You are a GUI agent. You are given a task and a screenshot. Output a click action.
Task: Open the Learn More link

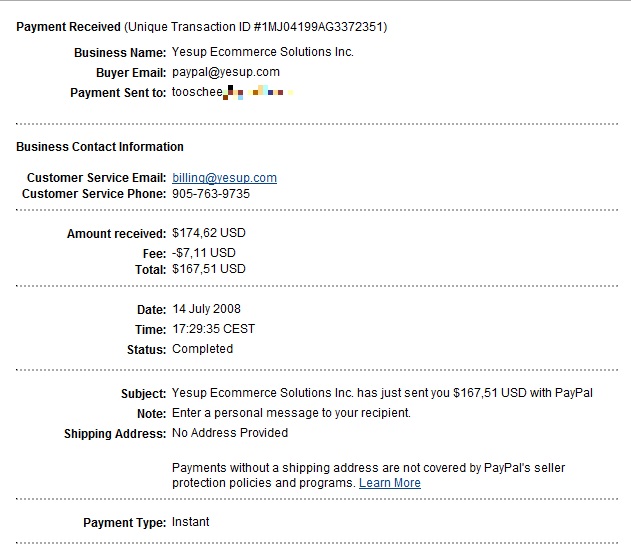390,483
